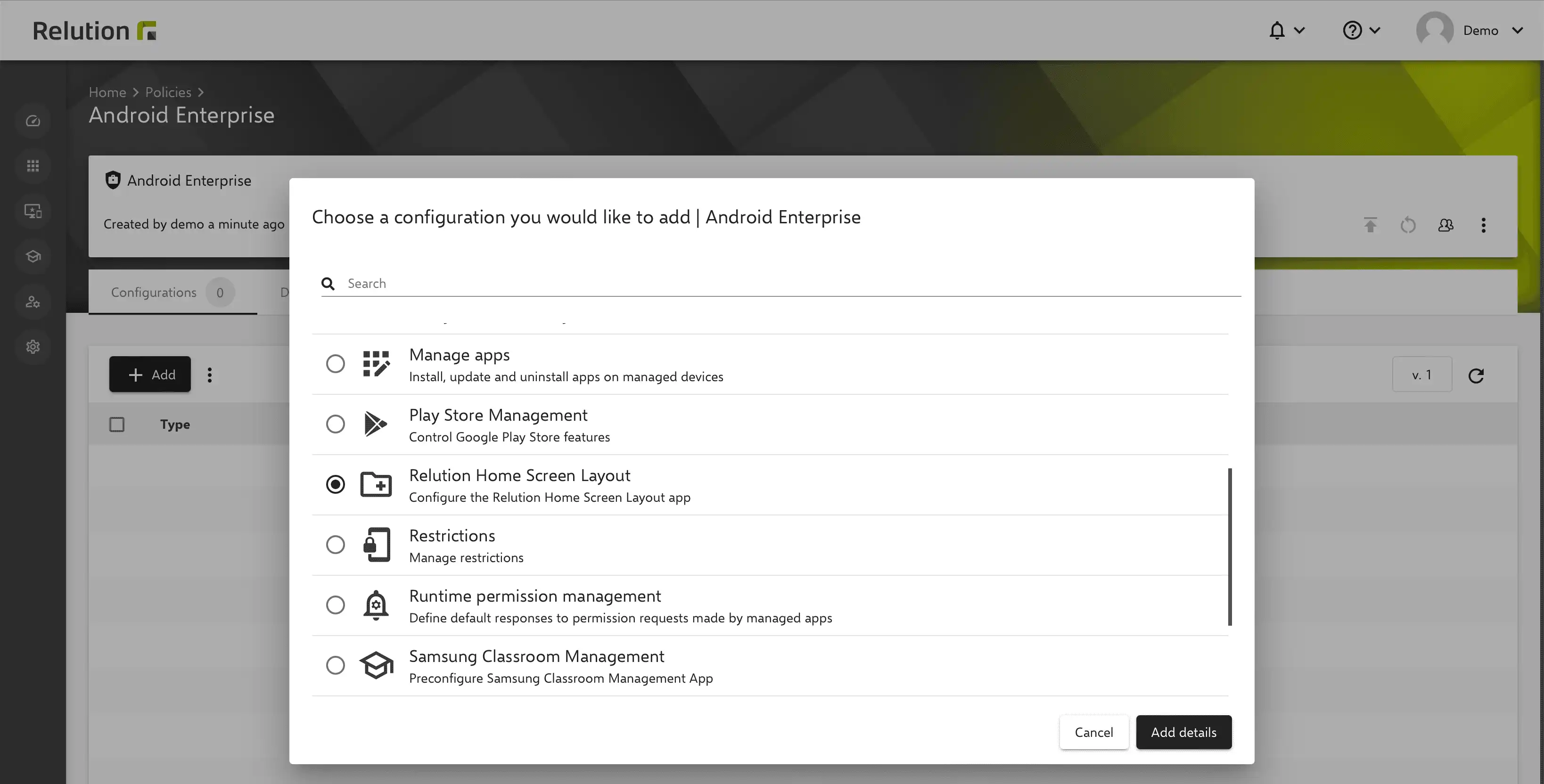The height and width of the screenshot is (784, 1544).
Task: Click 'Created by demo a minute ago' text
Action: point(194,224)
